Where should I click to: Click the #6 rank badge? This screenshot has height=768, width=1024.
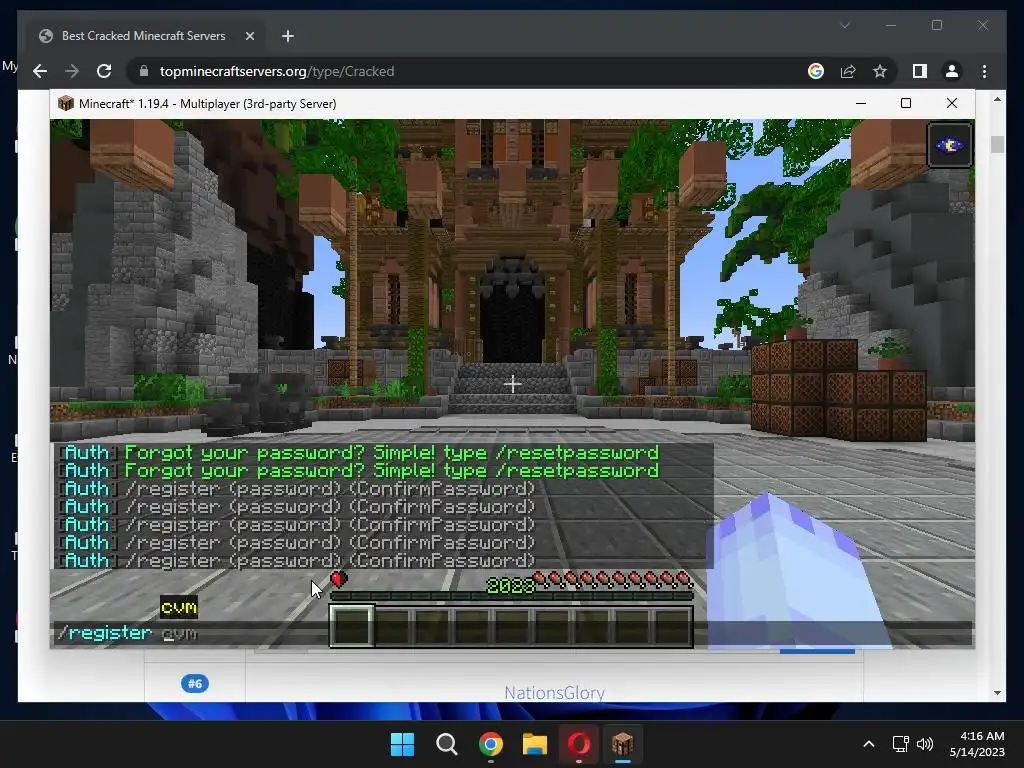(195, 684)
